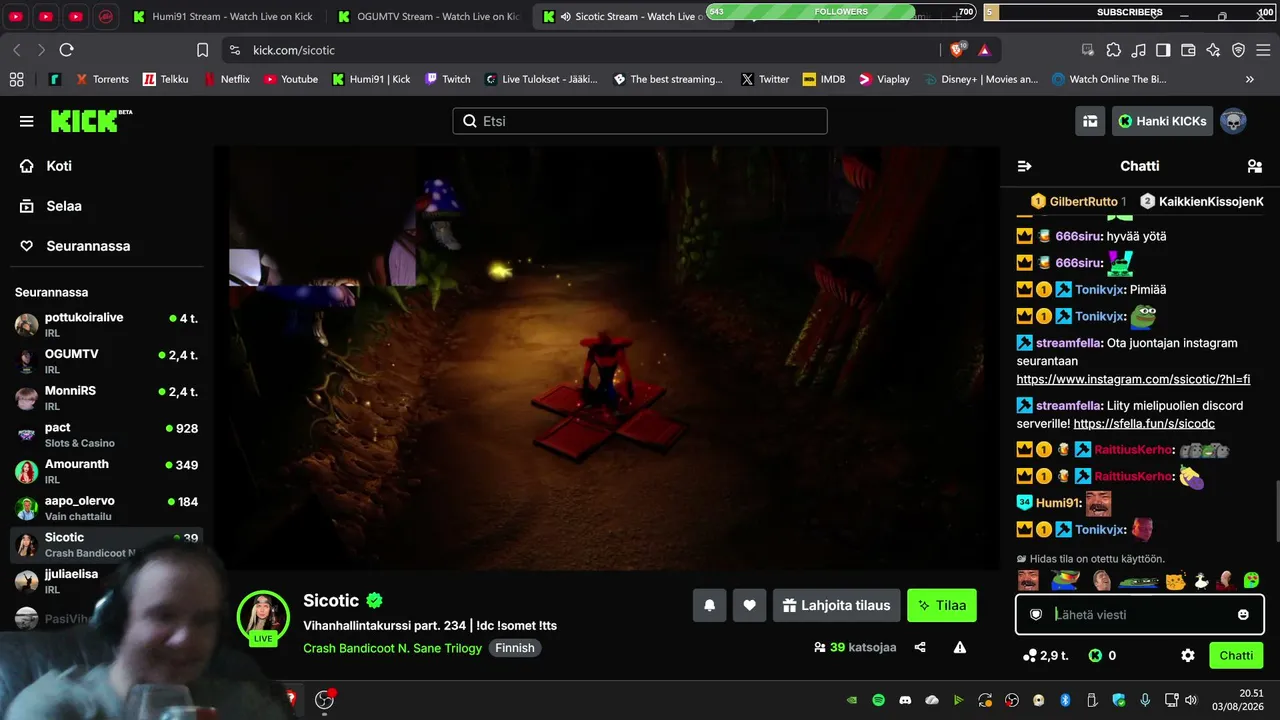Viewport: 1280px width, 720px height.
Task: Click the Lähetä viesti chat input
Action: click(1140, 614)
